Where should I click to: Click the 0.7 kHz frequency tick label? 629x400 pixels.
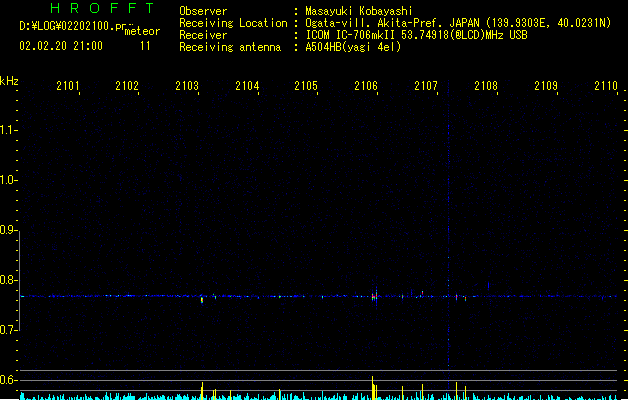[x=8, y=330]
